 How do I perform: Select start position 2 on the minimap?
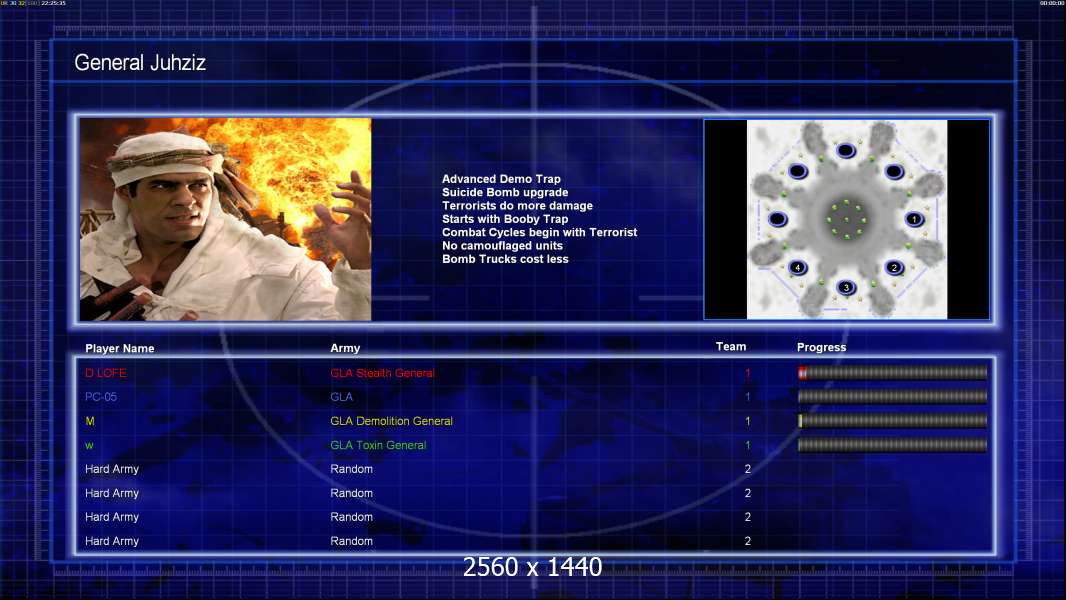click(x=895, y=268)
